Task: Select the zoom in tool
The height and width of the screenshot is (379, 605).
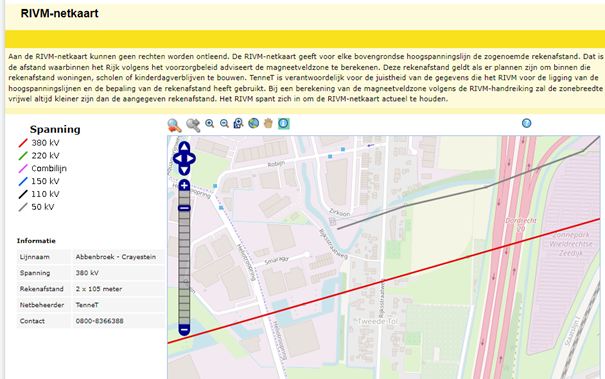Action: coord(210,124)
